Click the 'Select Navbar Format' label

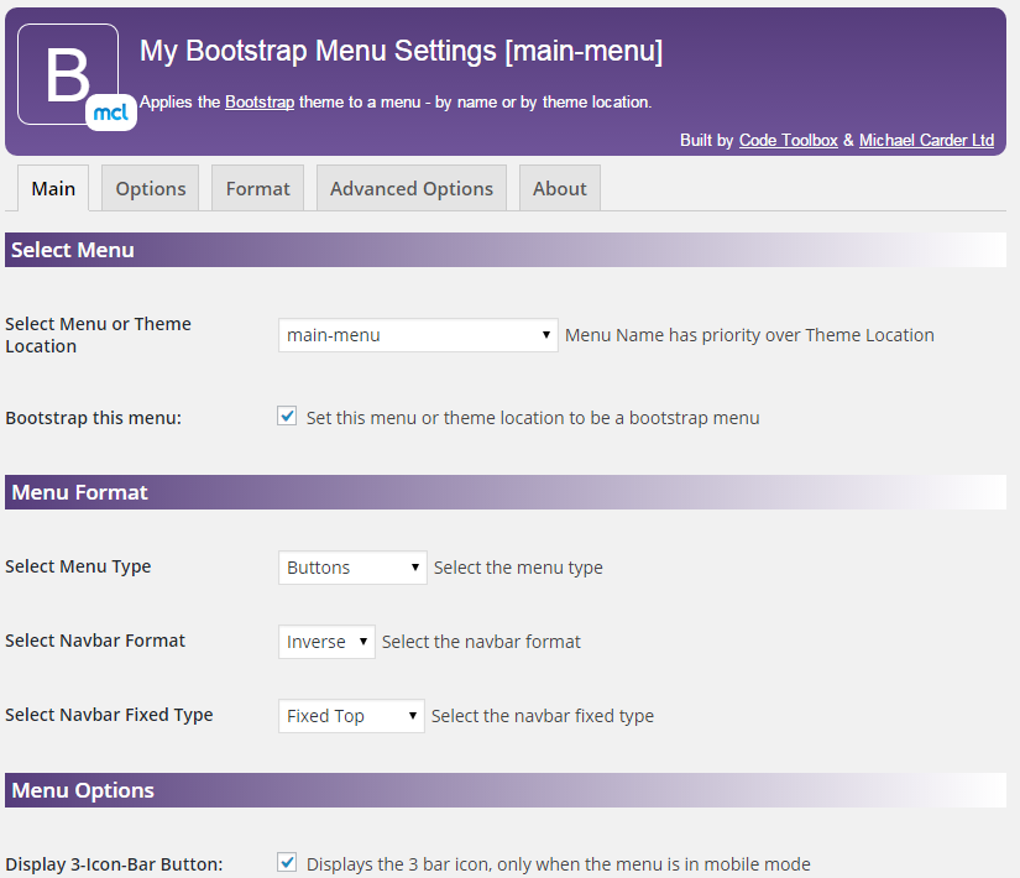click(x=95, y=641)
